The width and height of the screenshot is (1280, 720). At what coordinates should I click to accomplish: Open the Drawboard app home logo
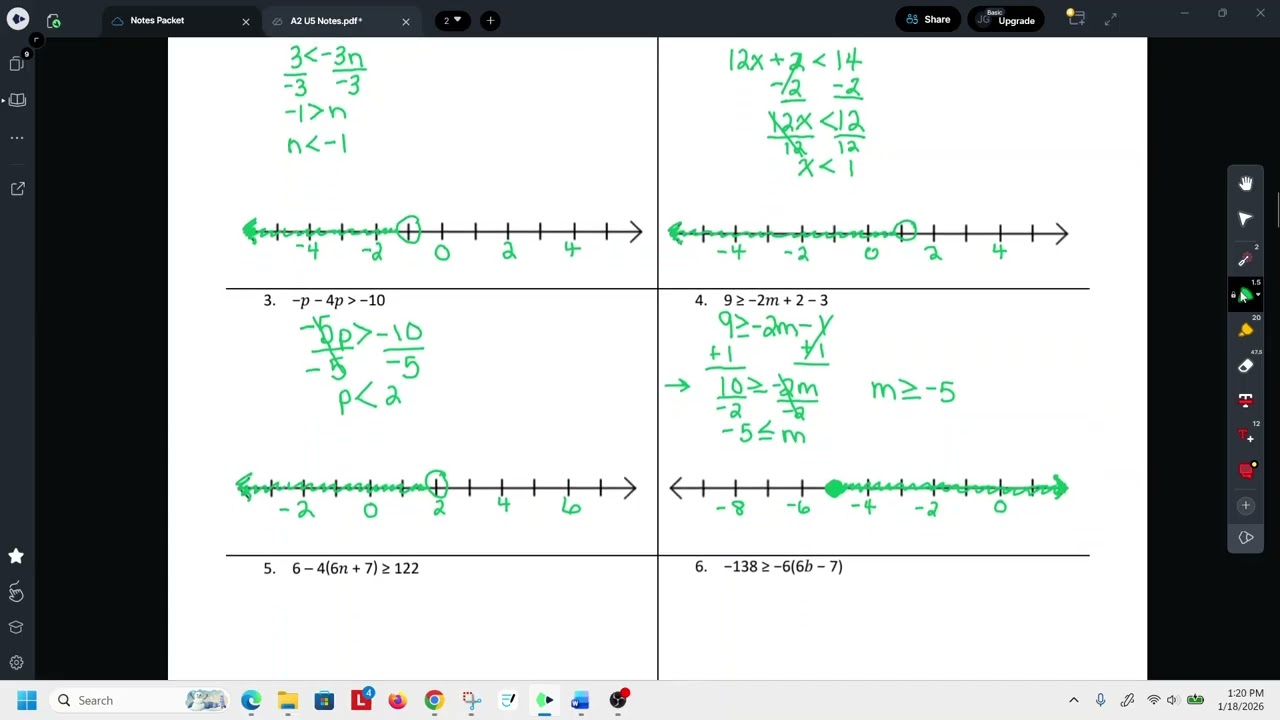click(x=18, y=20)
